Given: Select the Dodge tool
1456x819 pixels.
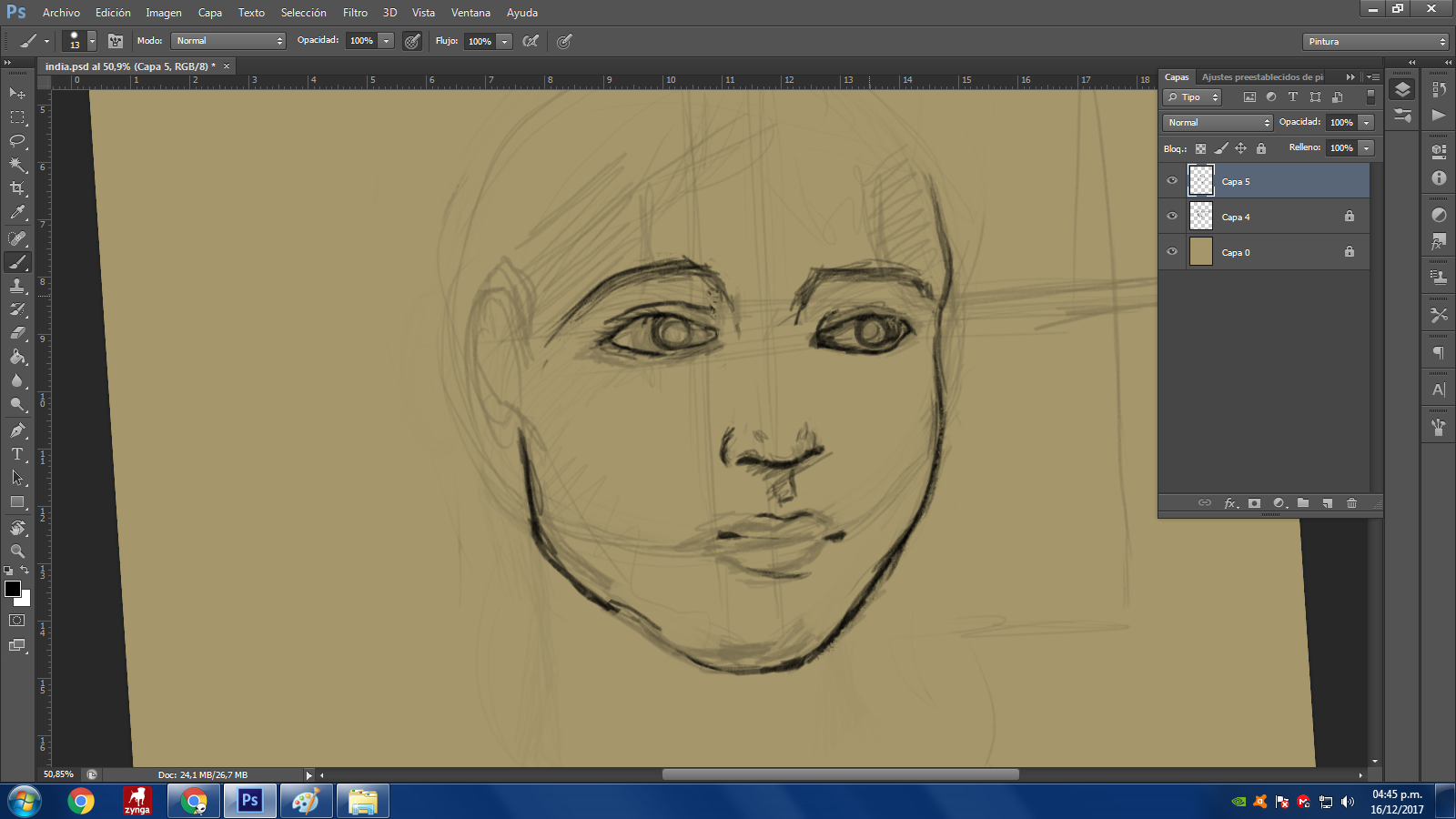Looking at the screenshot, I should click(17, 404).
